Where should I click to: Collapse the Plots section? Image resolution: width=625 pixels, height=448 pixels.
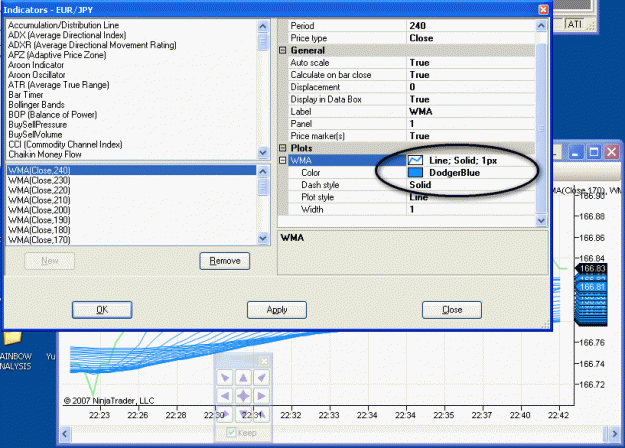click(x=283, y=148)
